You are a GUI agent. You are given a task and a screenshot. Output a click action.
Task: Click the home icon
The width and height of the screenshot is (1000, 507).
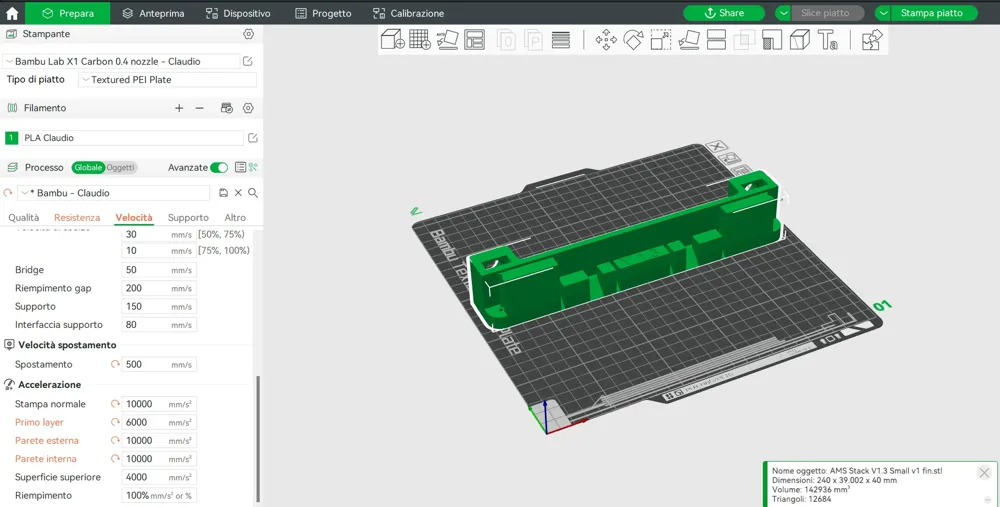click(x=12, y=14)
